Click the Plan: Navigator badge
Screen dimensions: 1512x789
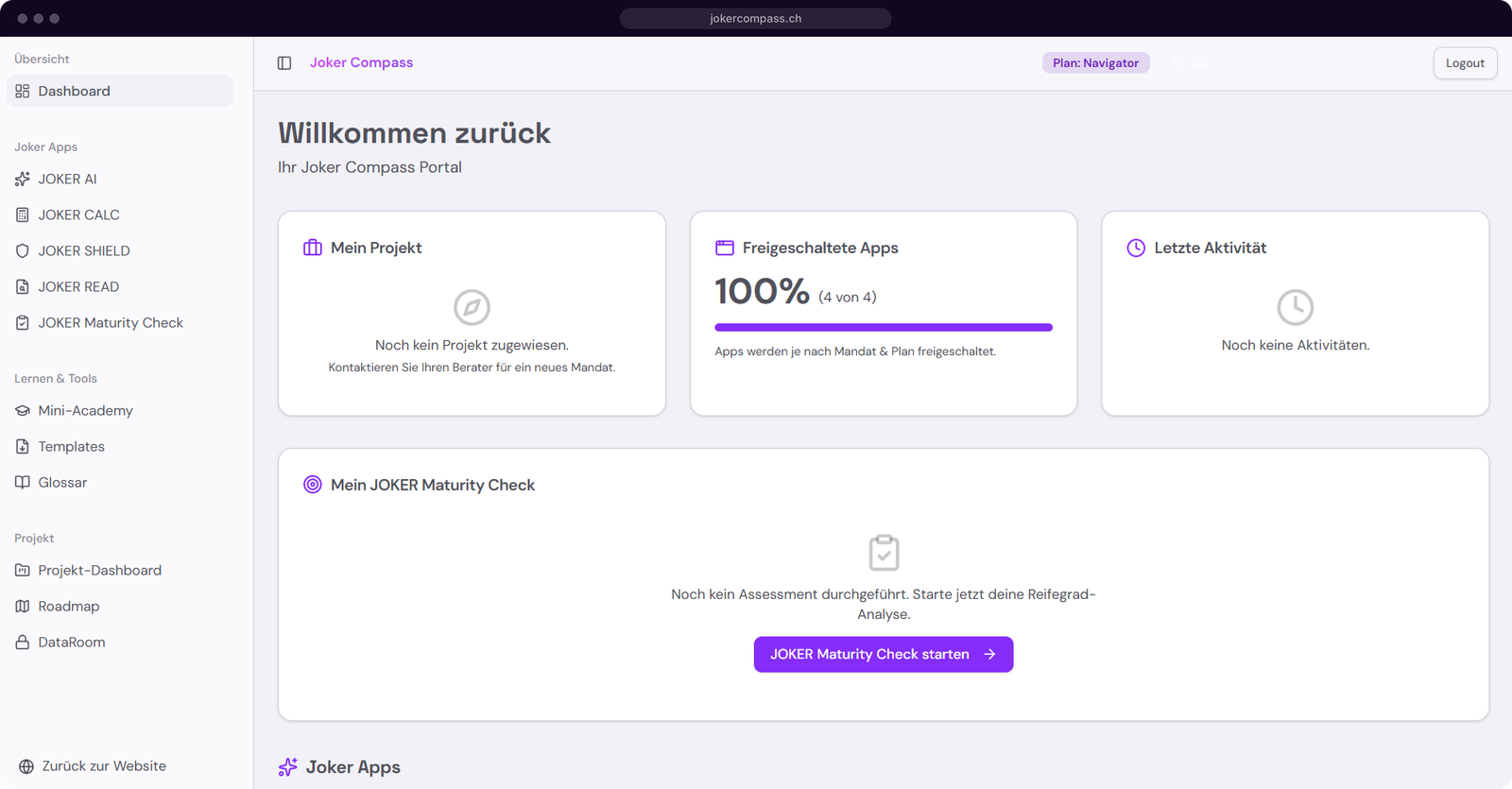click(x=1096, y=62)
